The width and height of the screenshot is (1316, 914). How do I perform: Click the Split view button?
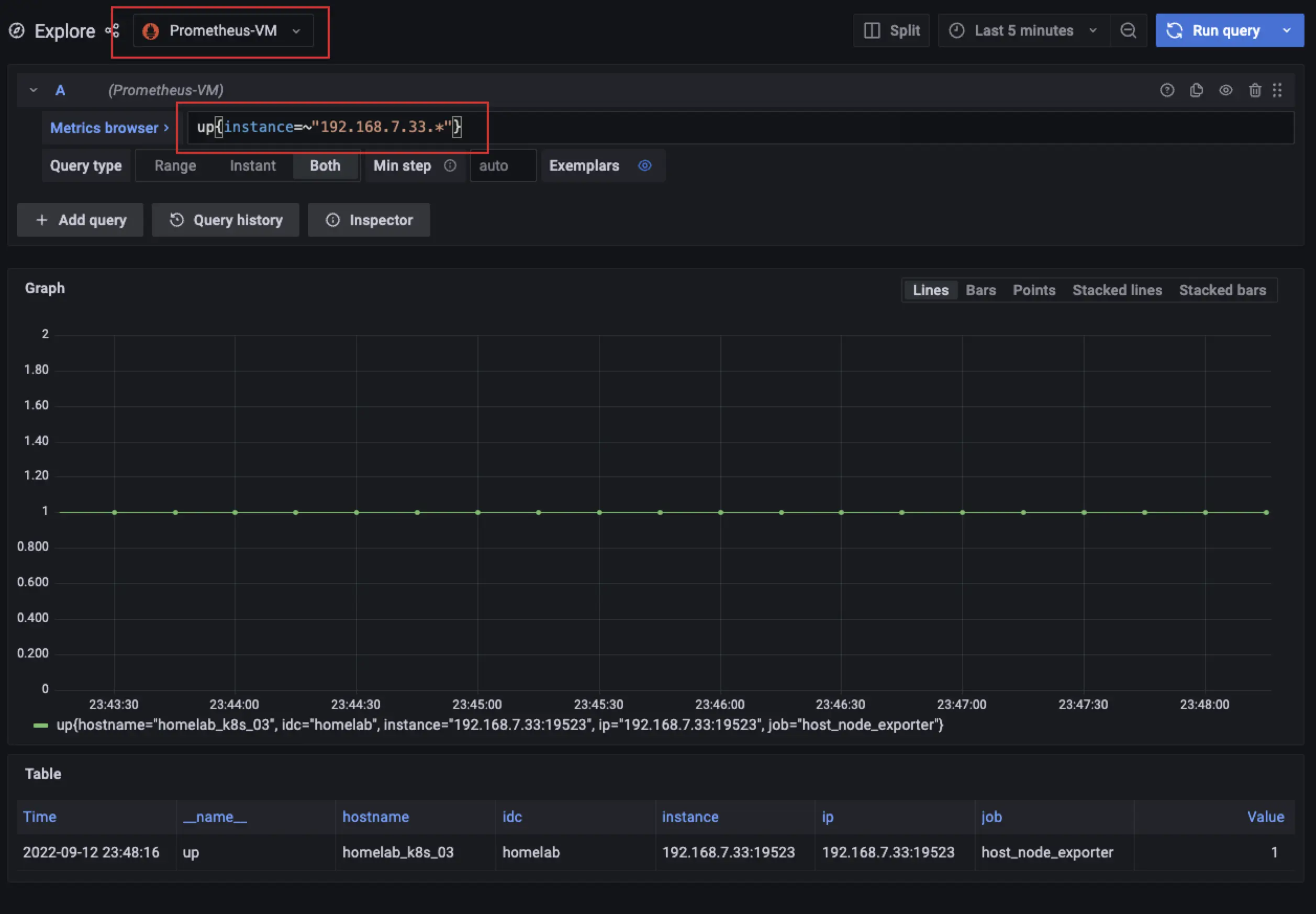(891, 30)
